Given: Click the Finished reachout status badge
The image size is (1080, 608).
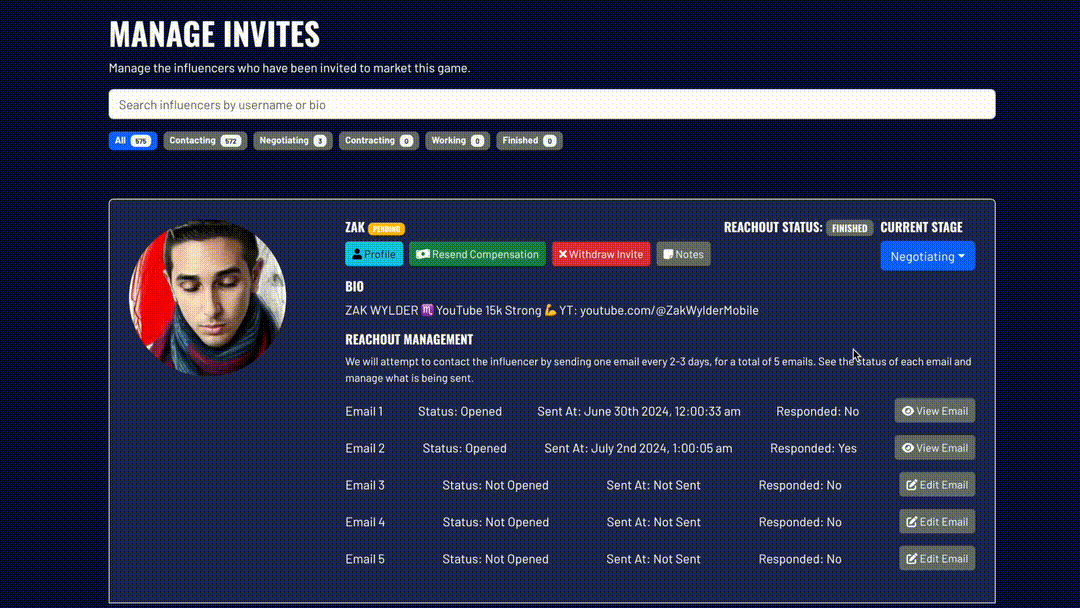Looking at the screenshot, I should point(849,228).
